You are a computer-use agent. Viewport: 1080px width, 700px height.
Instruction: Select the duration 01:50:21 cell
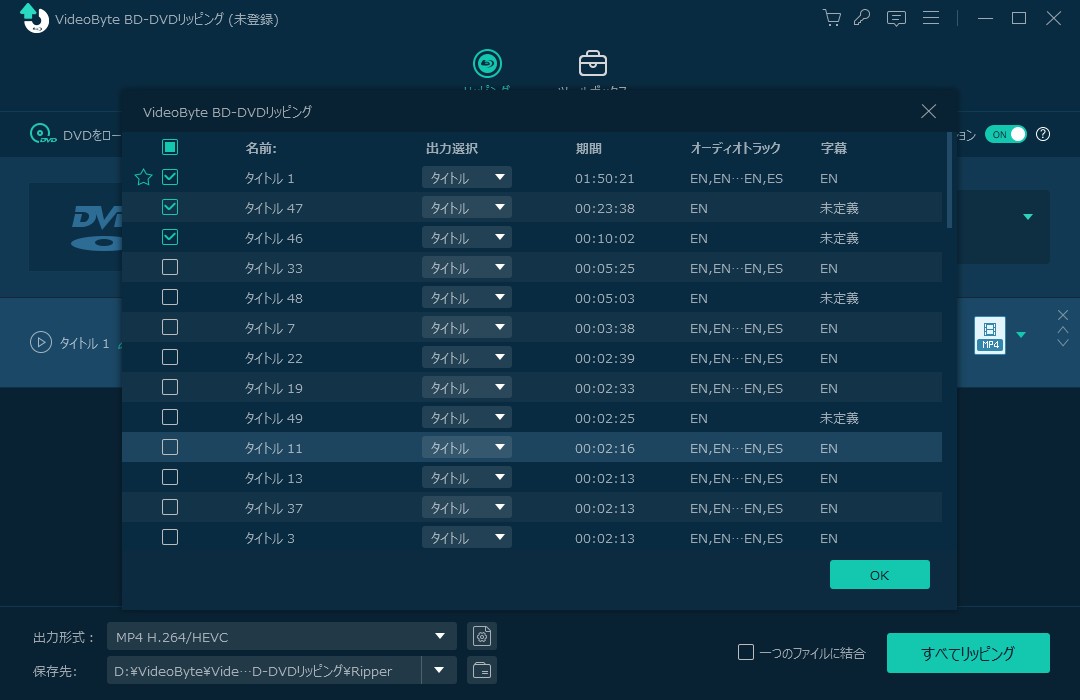click(604, 178)
